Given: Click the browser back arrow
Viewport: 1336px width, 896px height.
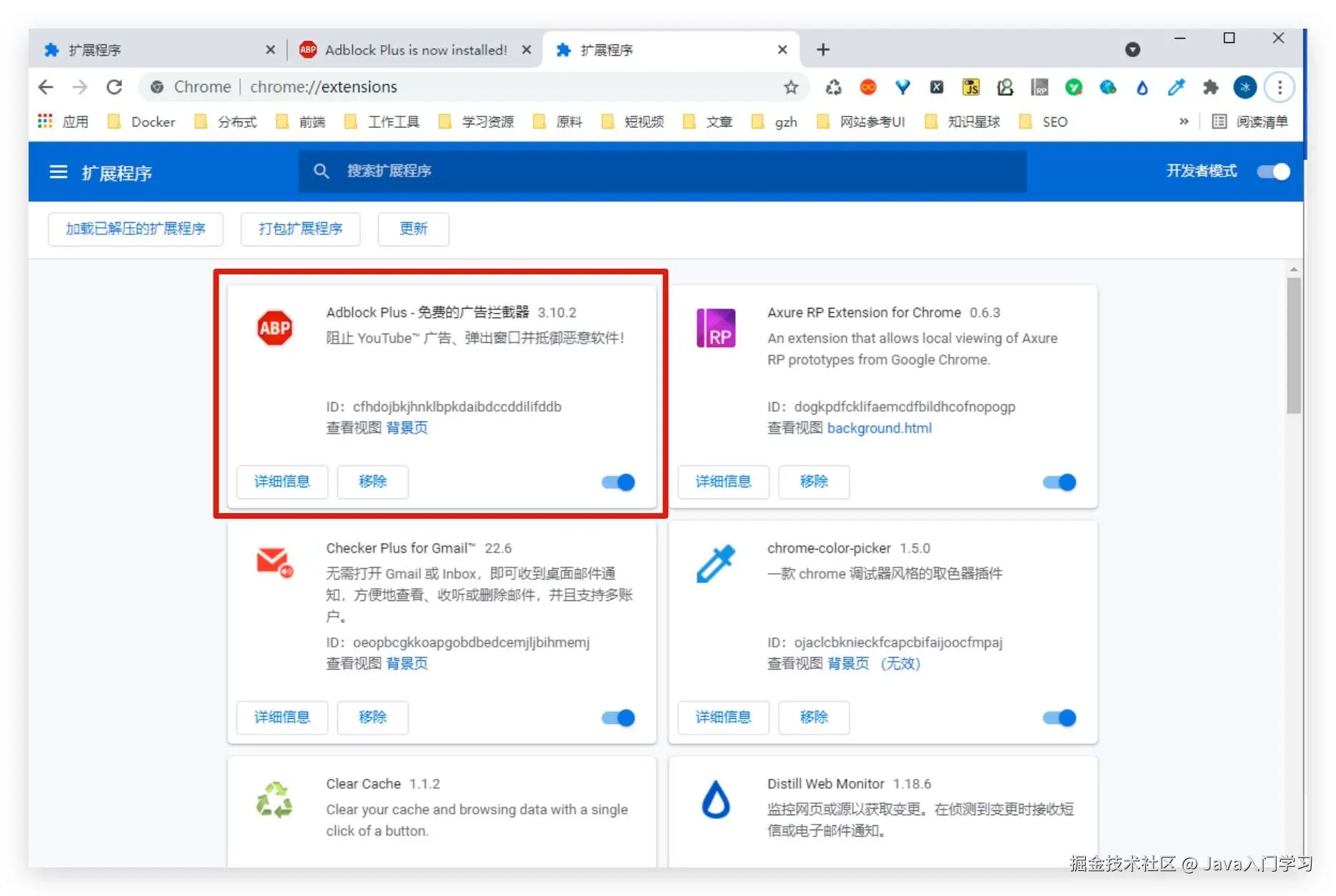Looking at the screenshot, I should (46, 87).
